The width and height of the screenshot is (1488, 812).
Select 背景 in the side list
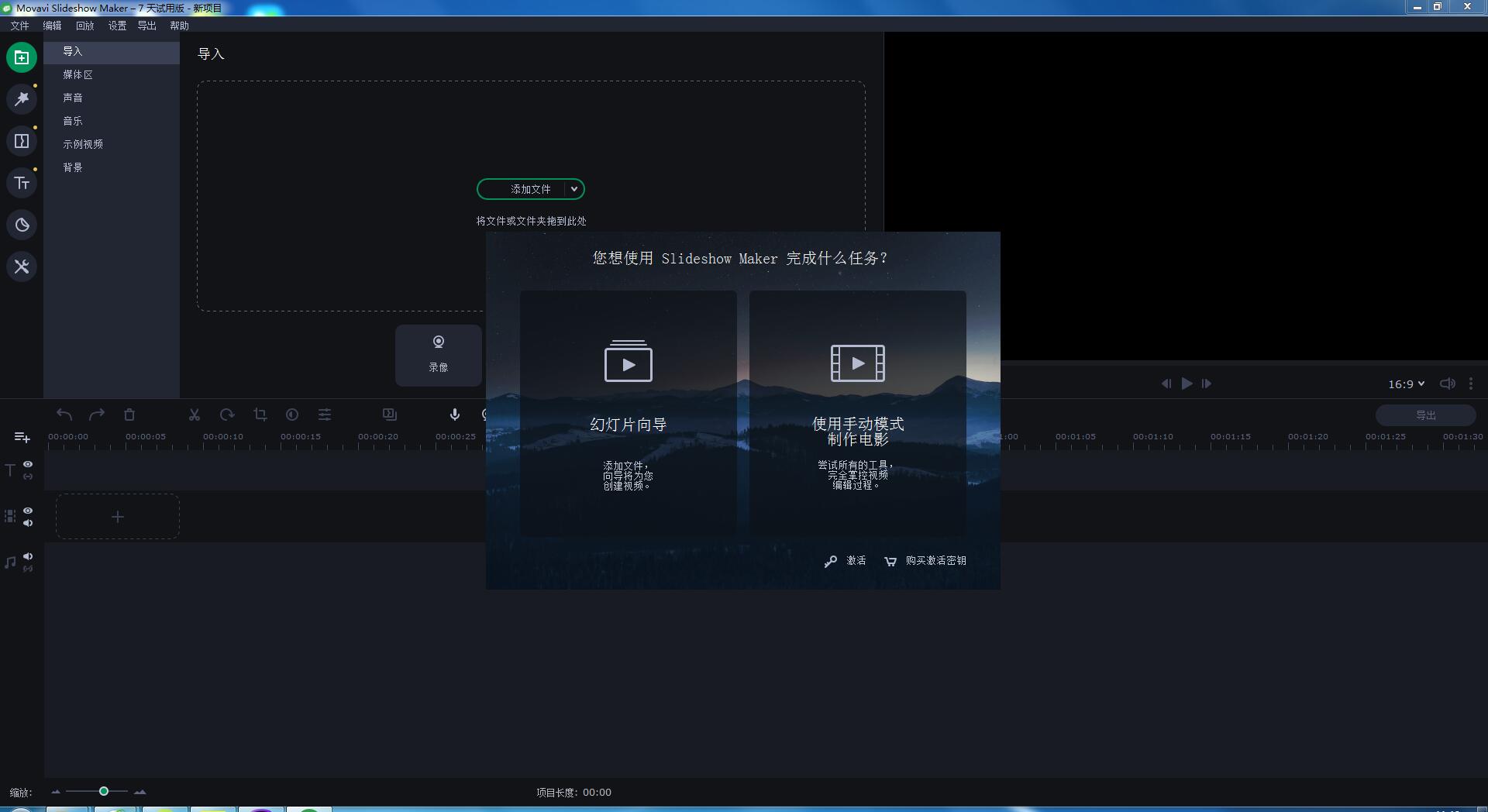pos(112,168)
